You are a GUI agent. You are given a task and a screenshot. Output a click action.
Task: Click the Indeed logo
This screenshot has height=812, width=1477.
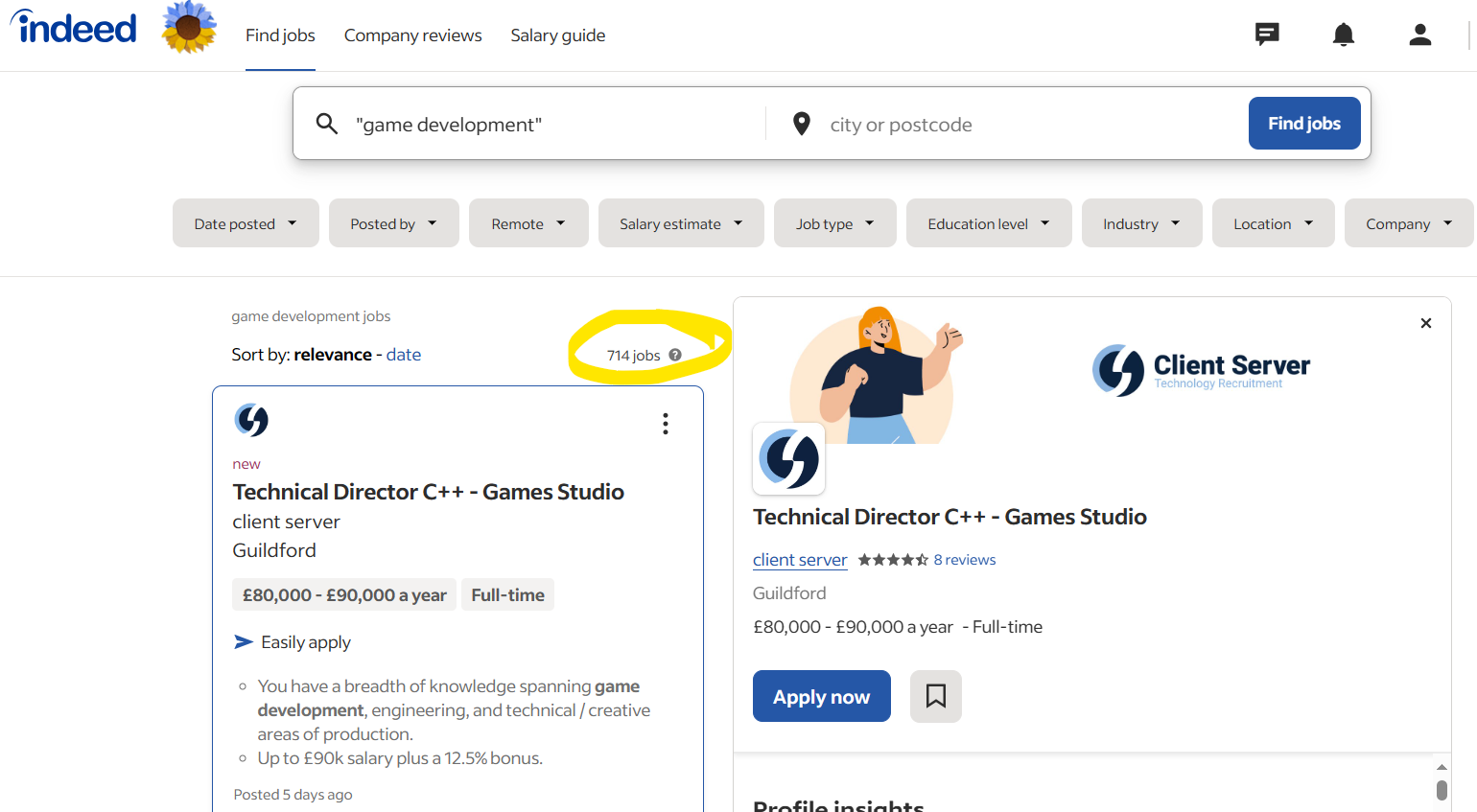pyautogui.click(x=74, y=27)
